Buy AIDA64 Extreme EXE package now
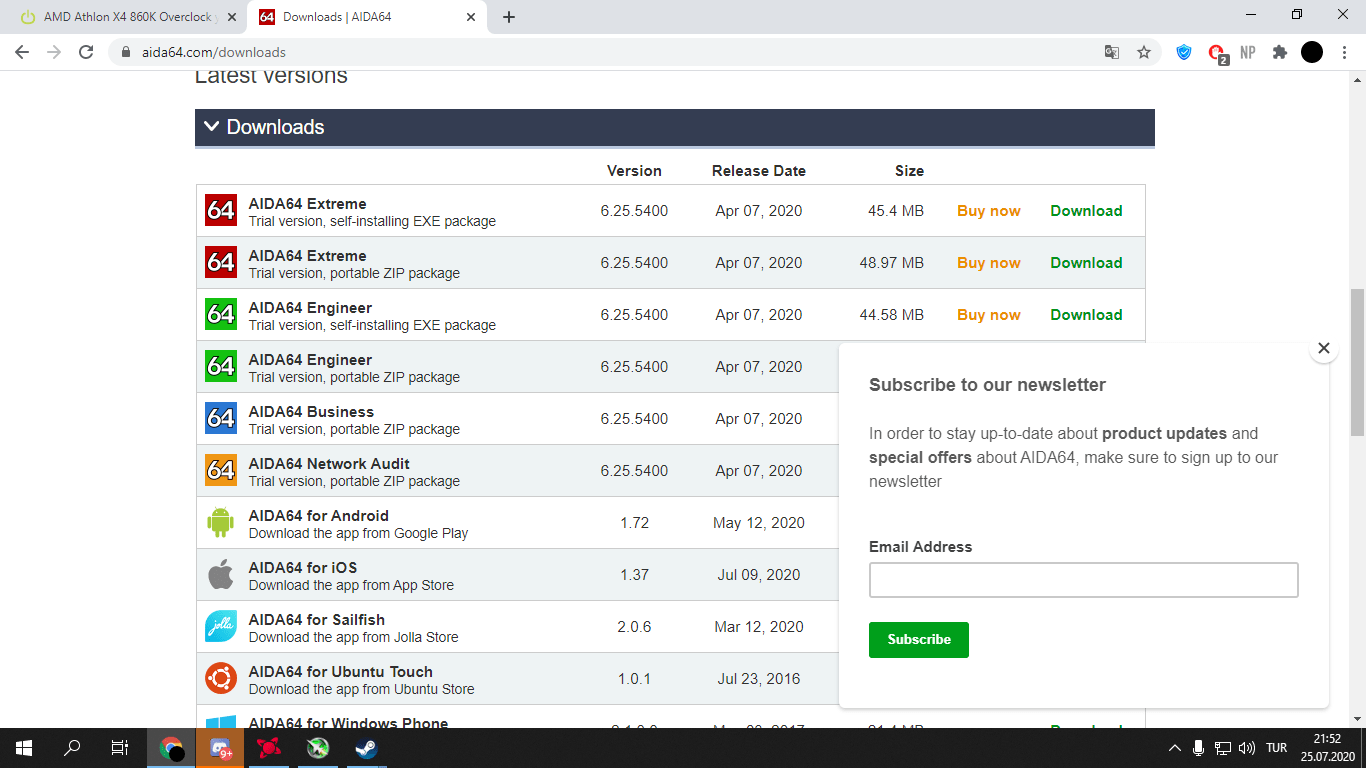This screenshot has height=768, width=1366. pos(989,211)
